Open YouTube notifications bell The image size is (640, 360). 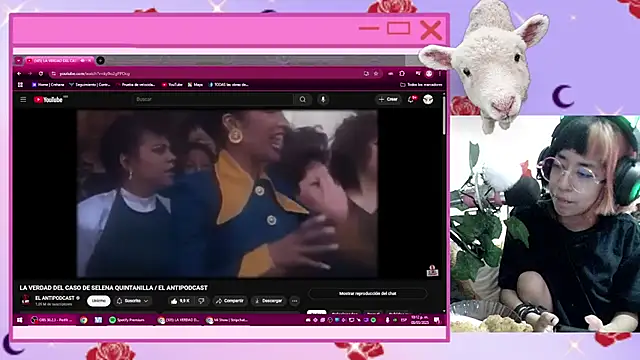click(411, 100)
